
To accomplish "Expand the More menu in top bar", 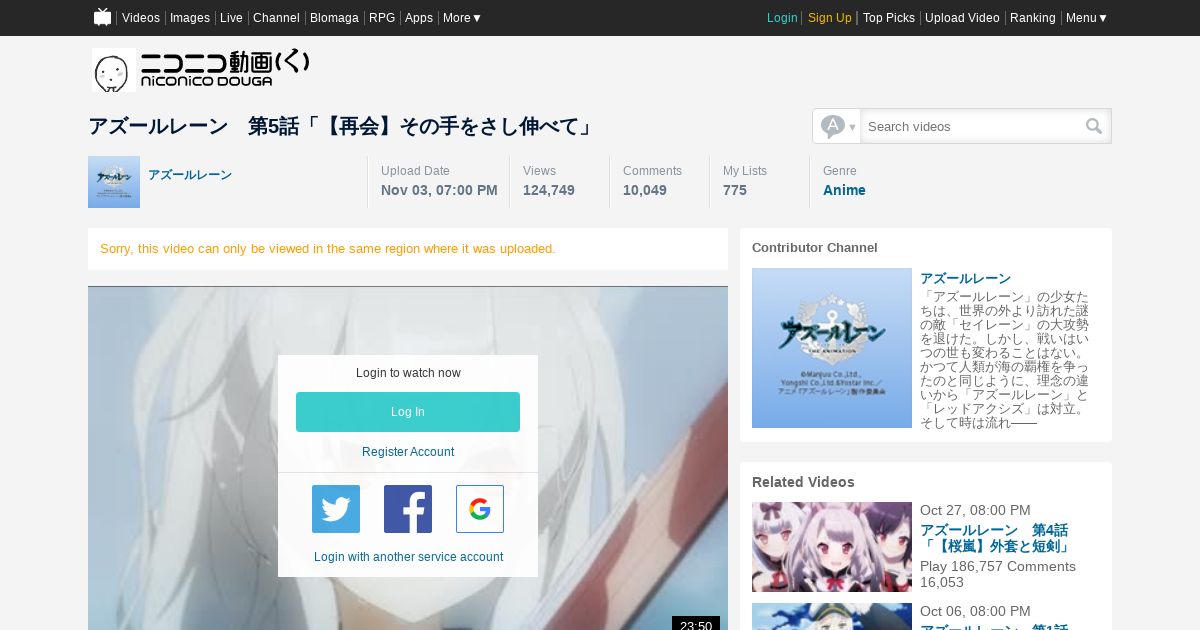I will click(462, 18).
